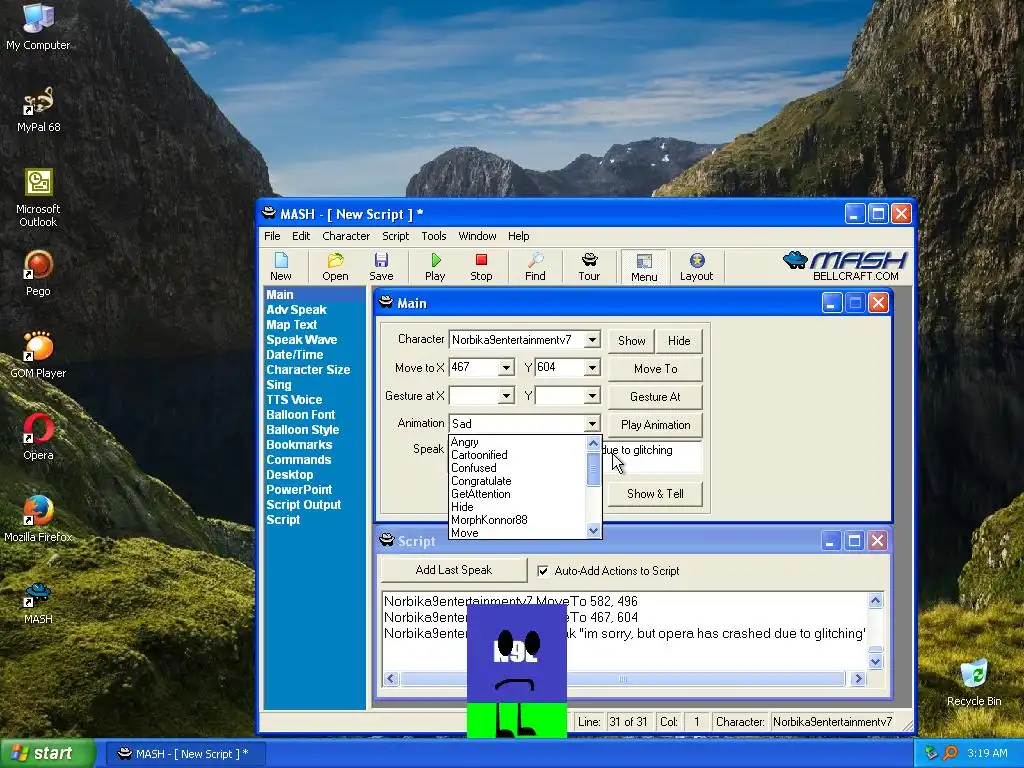Image resolution: width=1024 pixels, height=768 pixels.
Task: Click the Hide character button
Action: (679, 340)
